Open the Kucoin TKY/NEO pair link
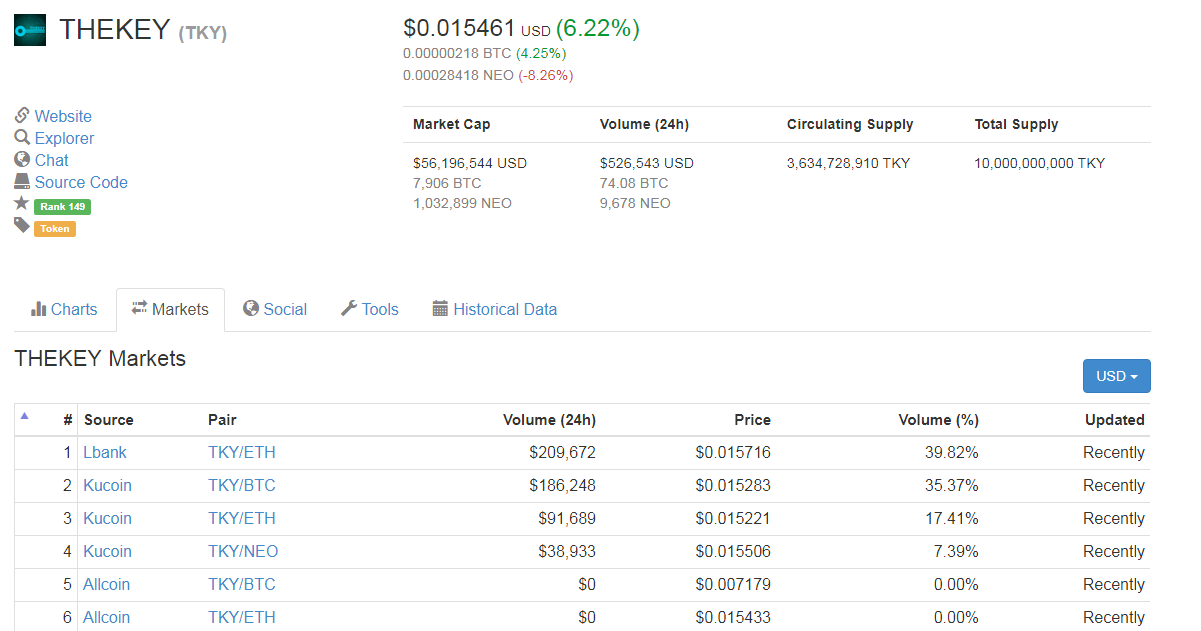1201x631 pixels. point(243,552)
